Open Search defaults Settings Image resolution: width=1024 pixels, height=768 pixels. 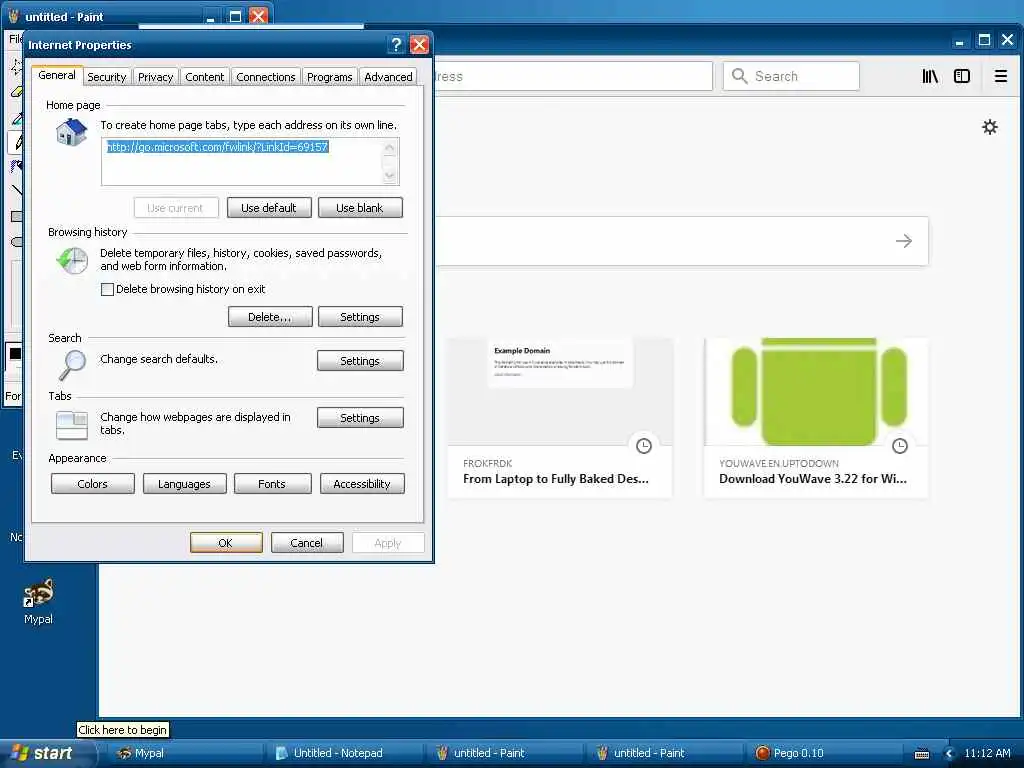pyautogui.click(x=360, y=360)
